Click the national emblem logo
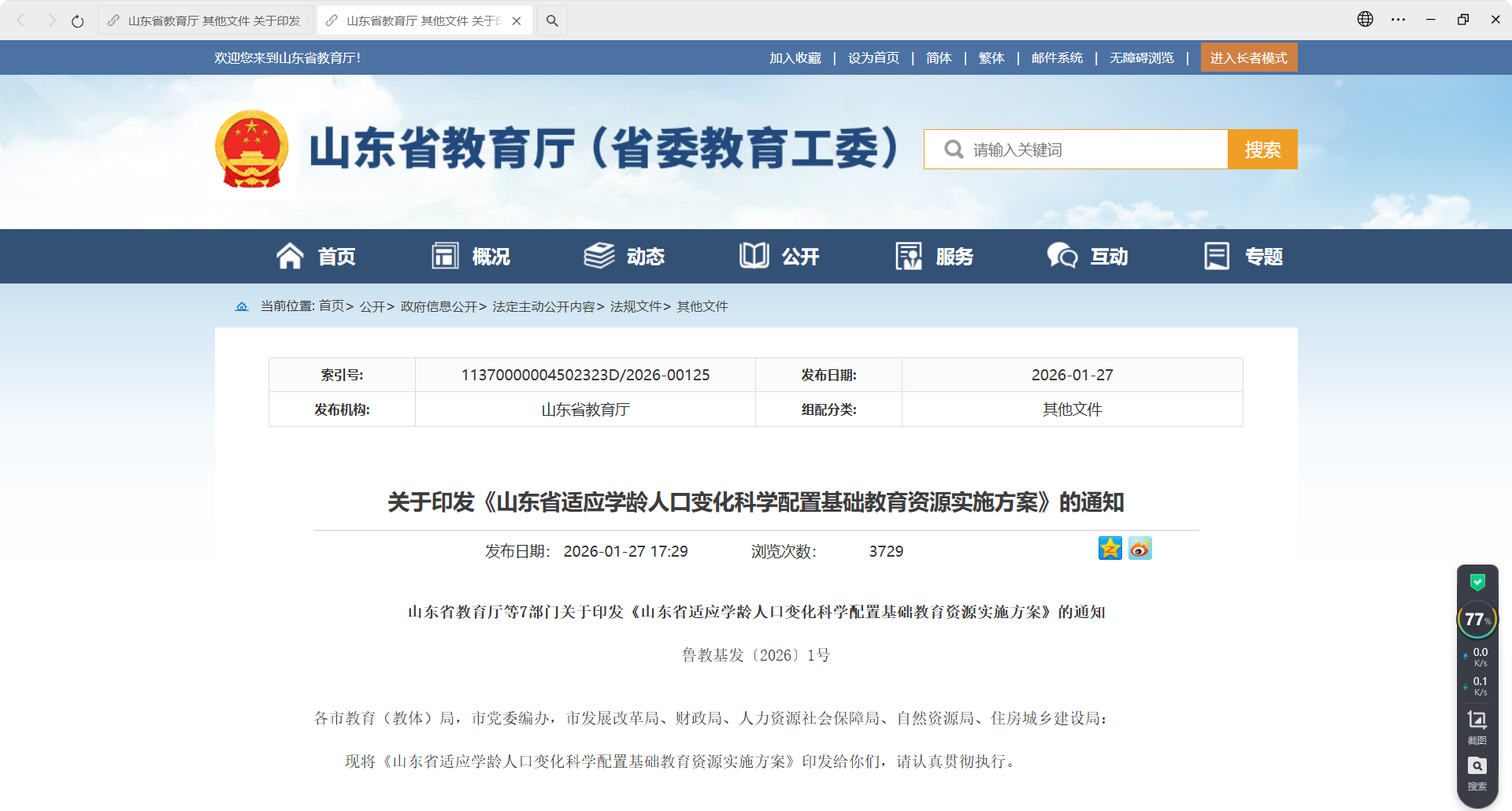Screen dimensions: 1512x811 (x=252, y=149)
